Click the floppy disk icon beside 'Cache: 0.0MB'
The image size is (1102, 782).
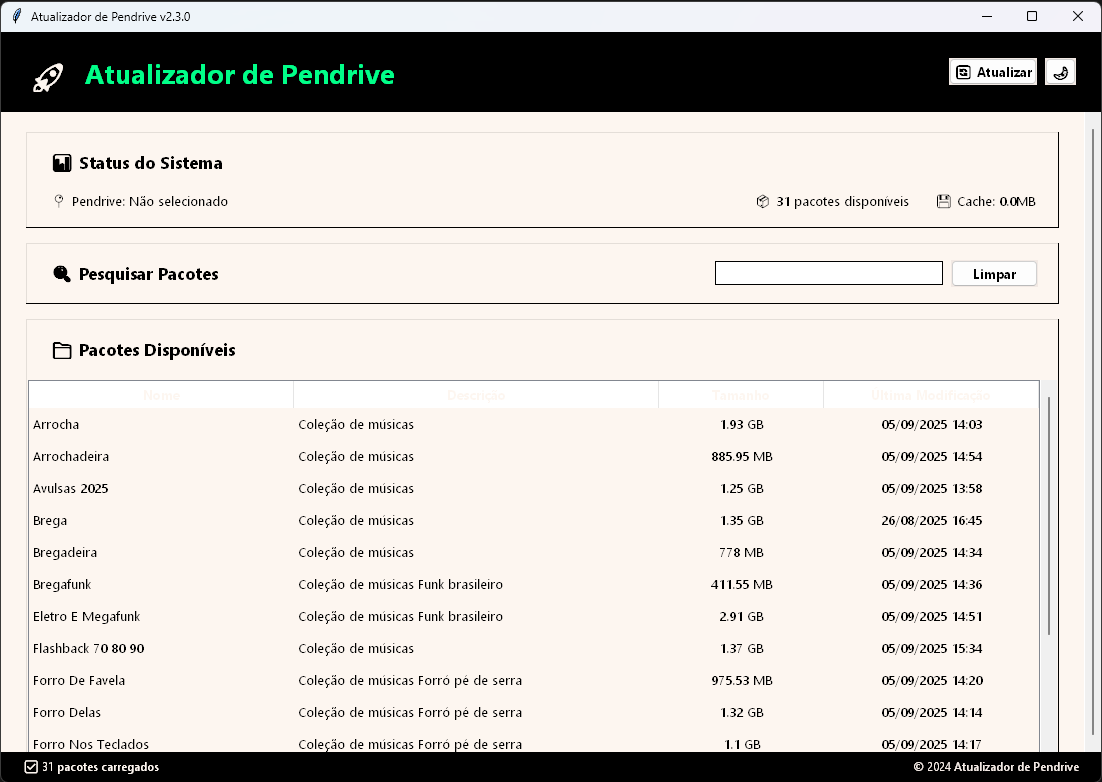click(x=943, y=201)
